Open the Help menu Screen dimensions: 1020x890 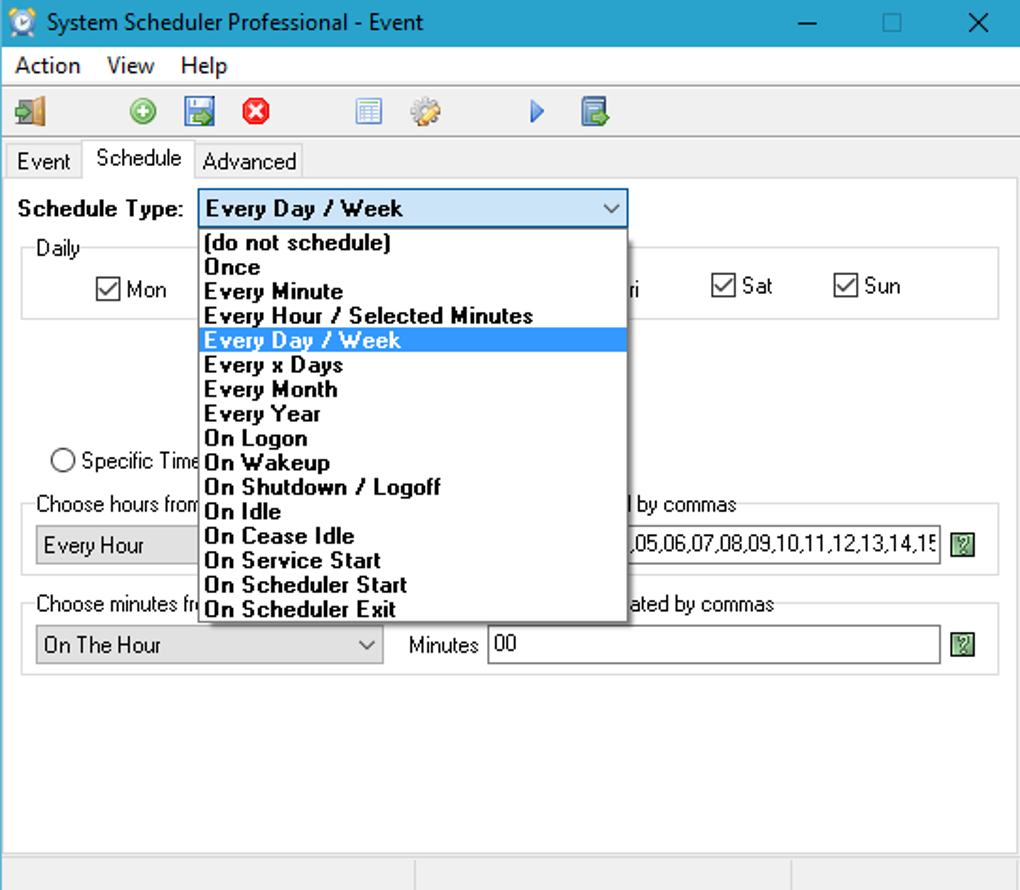click(204, 66)
